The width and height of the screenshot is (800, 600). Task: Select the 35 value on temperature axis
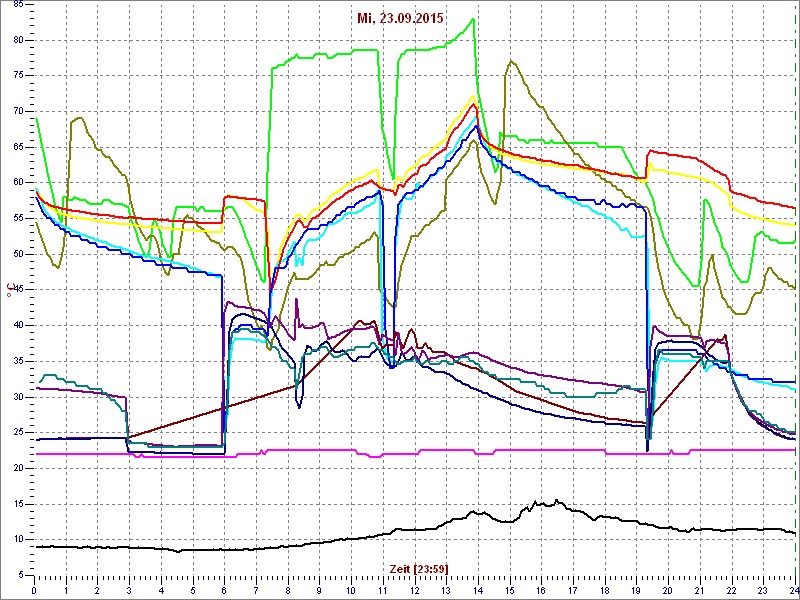point(18,361)
